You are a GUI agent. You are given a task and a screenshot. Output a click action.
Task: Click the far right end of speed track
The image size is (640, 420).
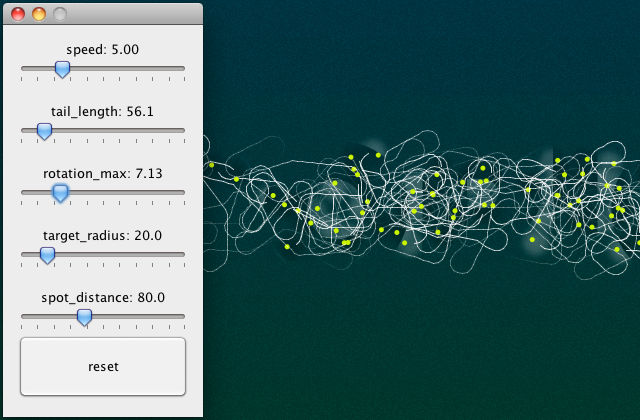(183, 68)
